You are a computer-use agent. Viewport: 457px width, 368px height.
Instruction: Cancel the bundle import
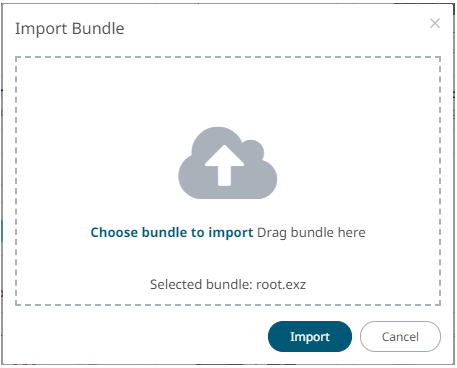tap(400, 336)
